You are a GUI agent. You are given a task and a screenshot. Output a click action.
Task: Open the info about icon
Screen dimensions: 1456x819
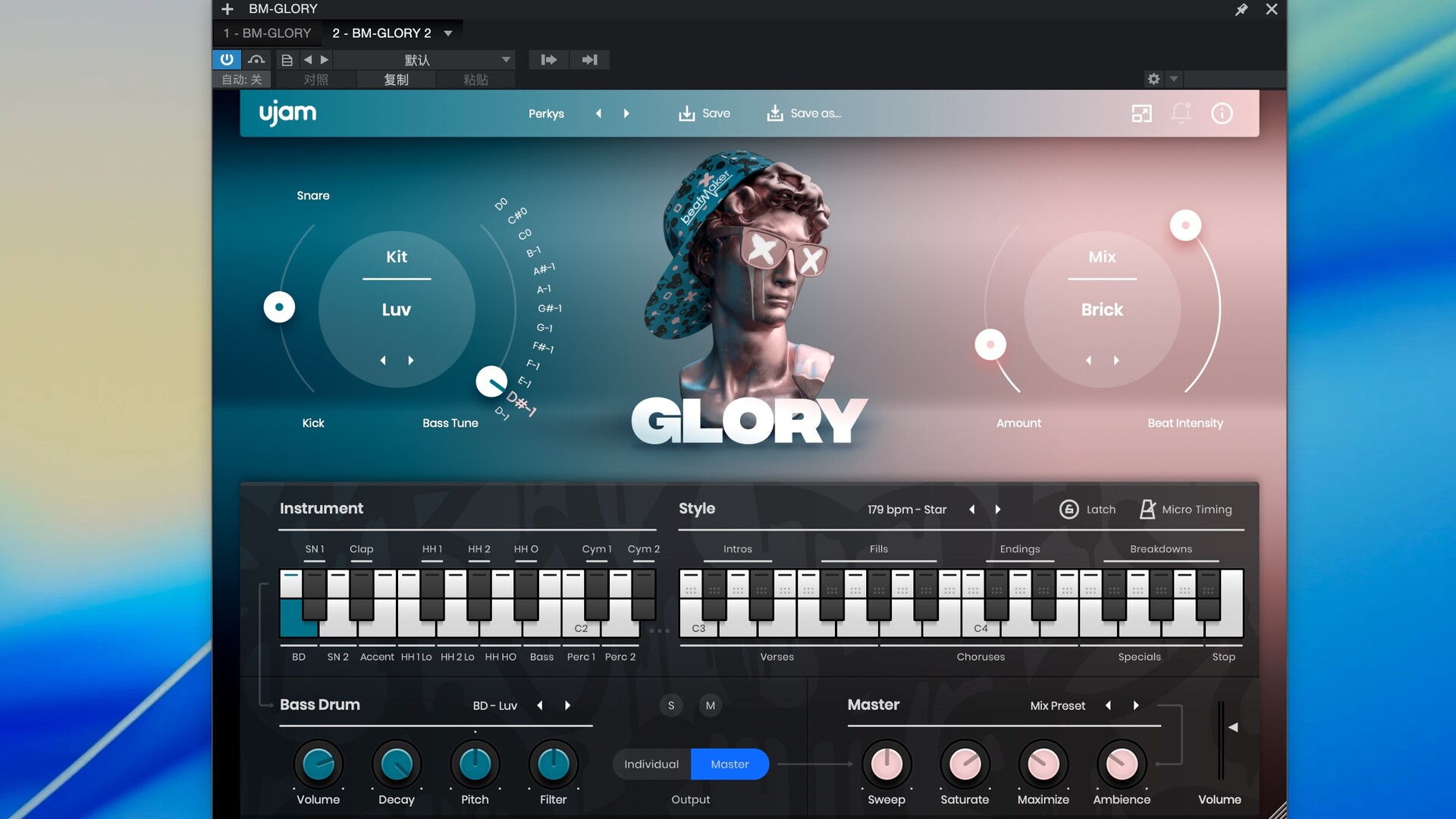pos(1222,114)
